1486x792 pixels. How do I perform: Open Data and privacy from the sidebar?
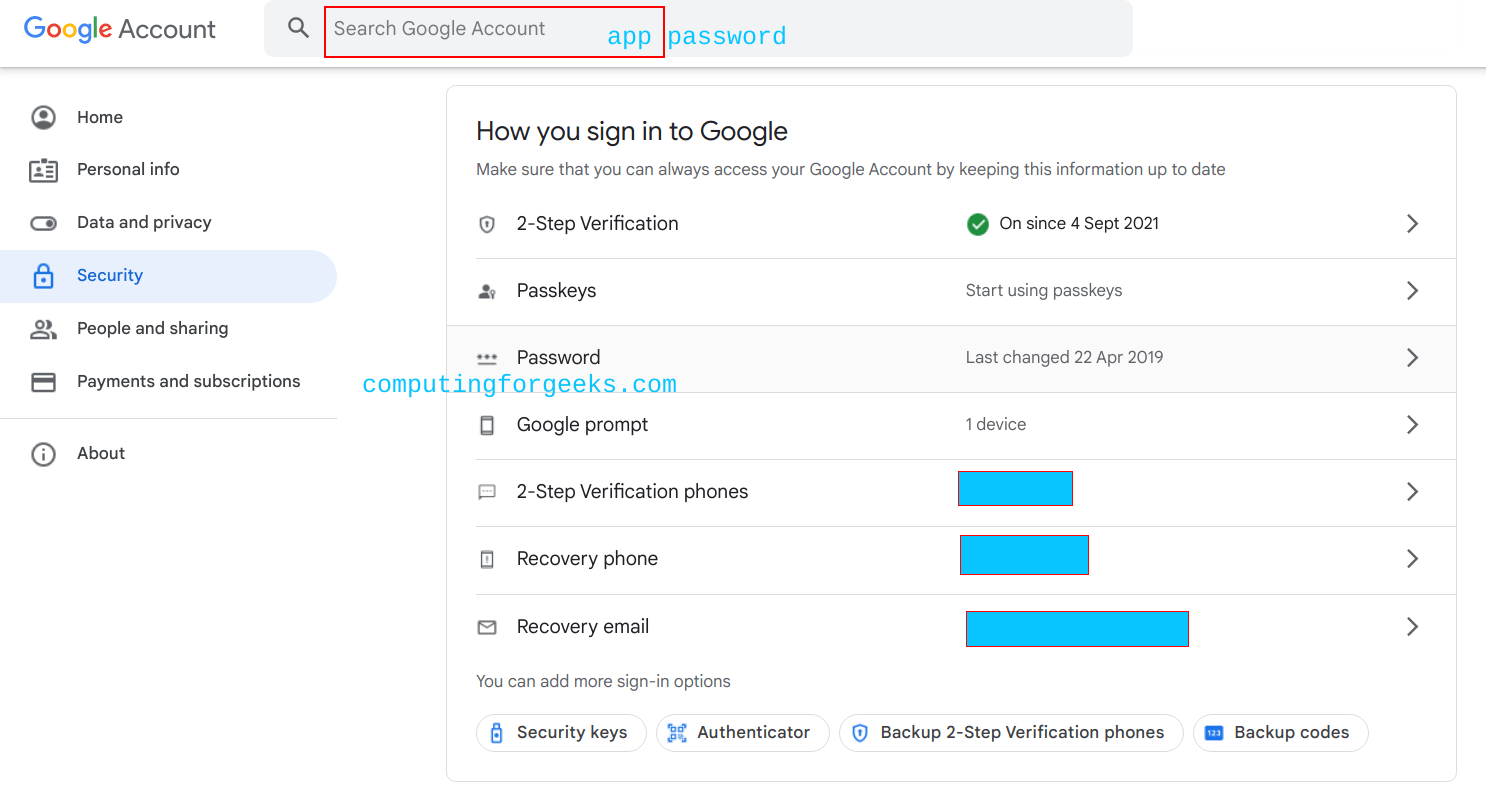pos(143,222)
